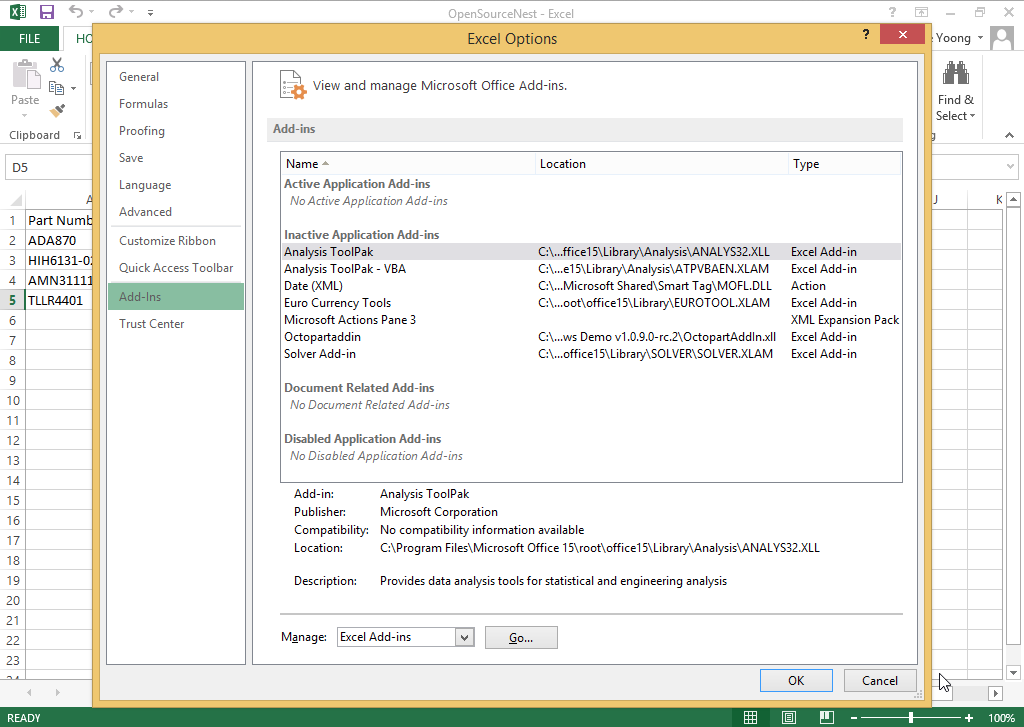Click the Format Painter brush icon
The height and width of the screenshot is (727, 1024).
(x=57, y=110)
